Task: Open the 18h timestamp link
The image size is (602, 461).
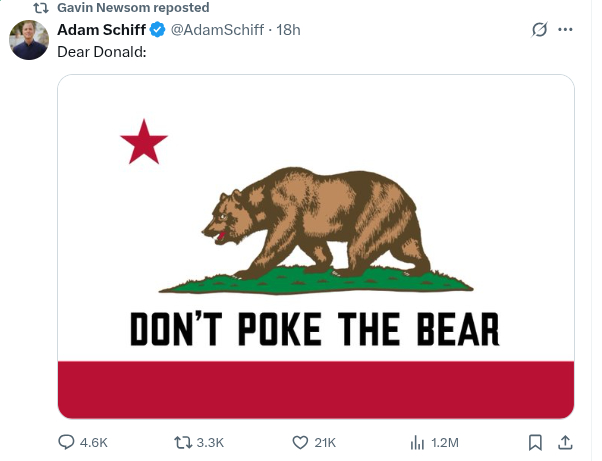Action: 288,29
